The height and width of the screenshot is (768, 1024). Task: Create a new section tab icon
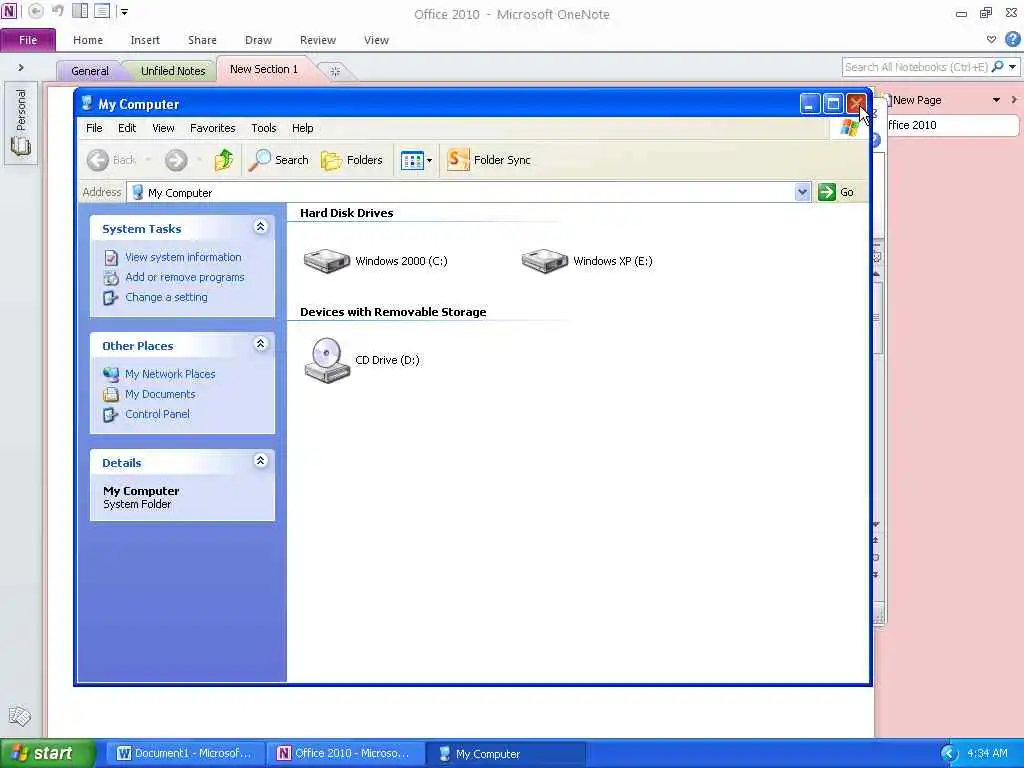(335, 71)
